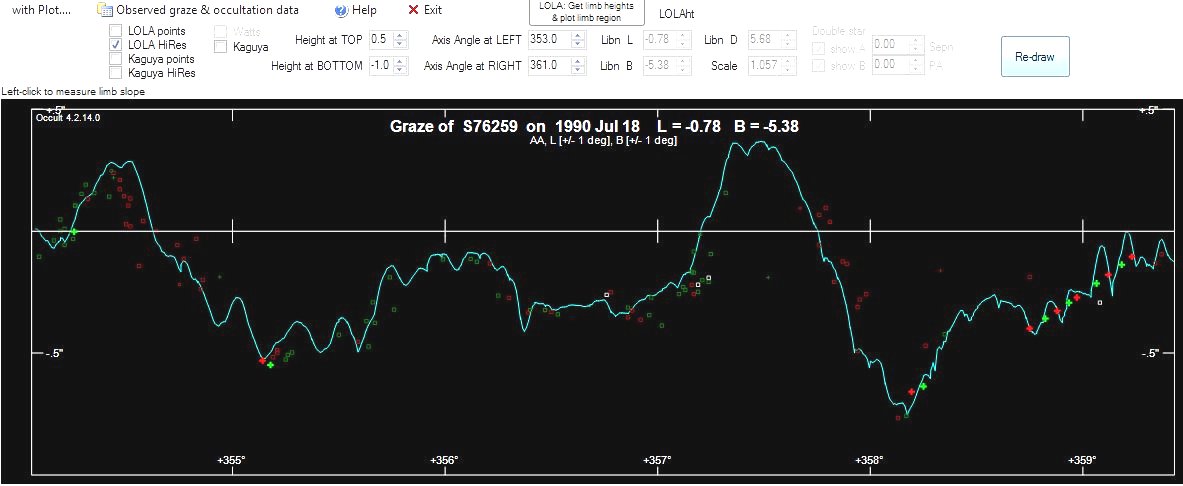Viewport: 1183px width, 486px height.
Task: Click the Observed graze data clipboard icon
Action: 104,10
